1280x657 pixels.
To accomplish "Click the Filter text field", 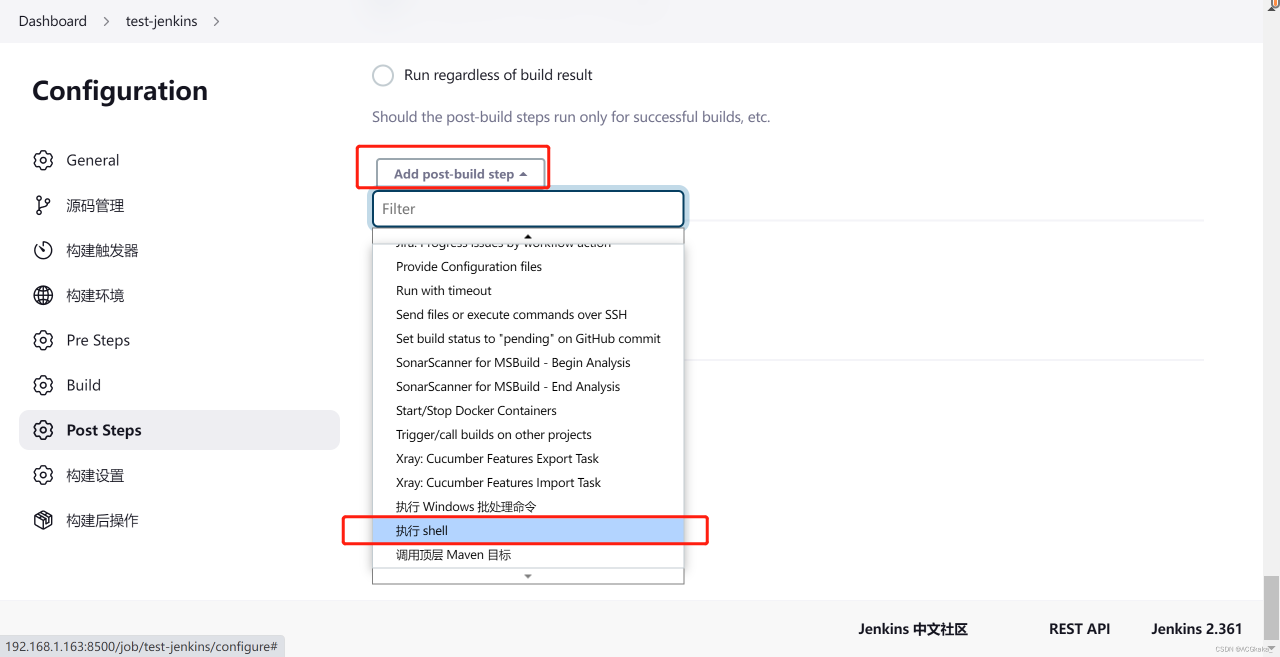I will (528, 209).
